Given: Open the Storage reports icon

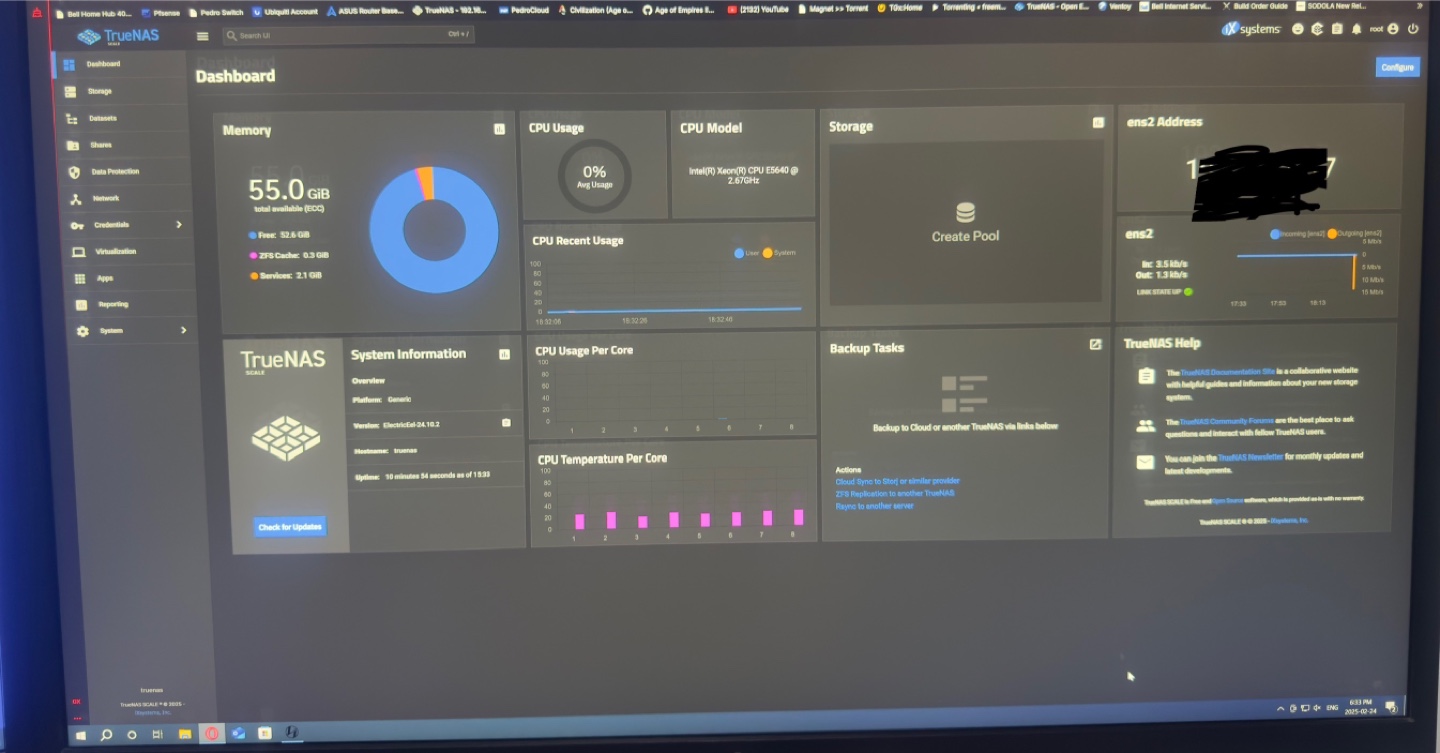Looking at the screenshot, I should tap(1097, 123).
